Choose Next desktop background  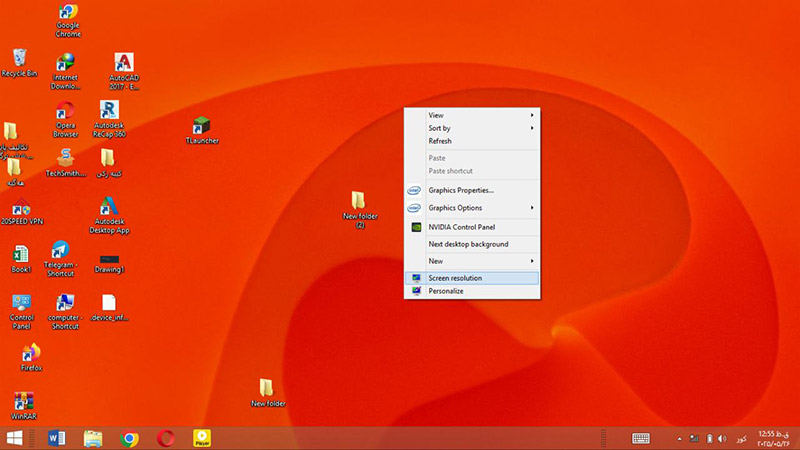tap(472, 244)
